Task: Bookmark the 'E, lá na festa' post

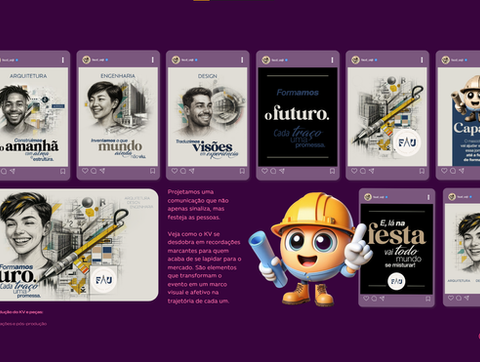Action: (x=428, y=299)
